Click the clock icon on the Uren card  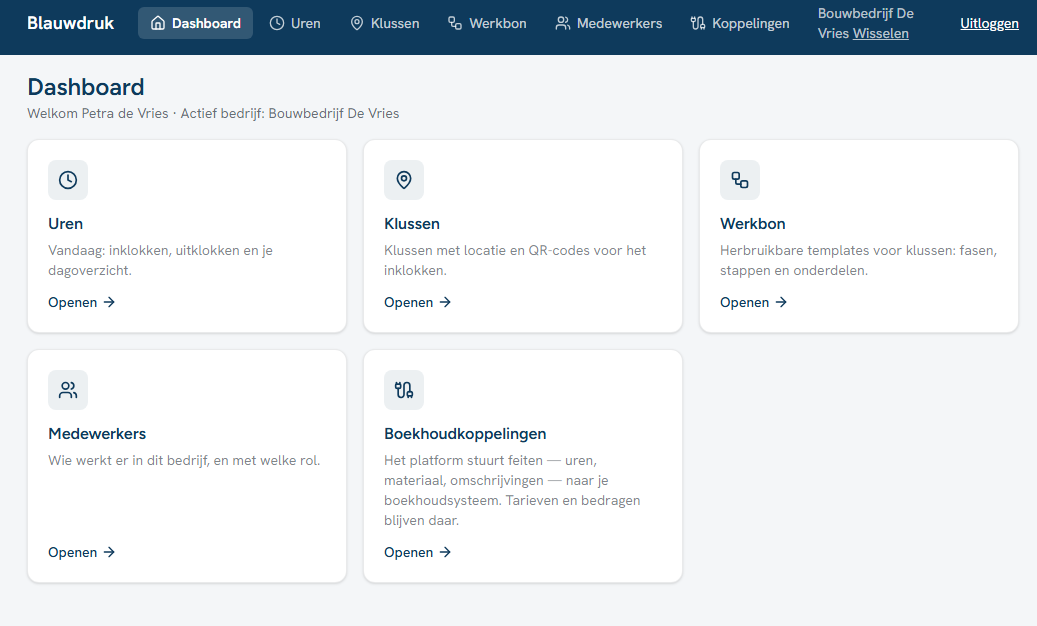pos(68,180)
